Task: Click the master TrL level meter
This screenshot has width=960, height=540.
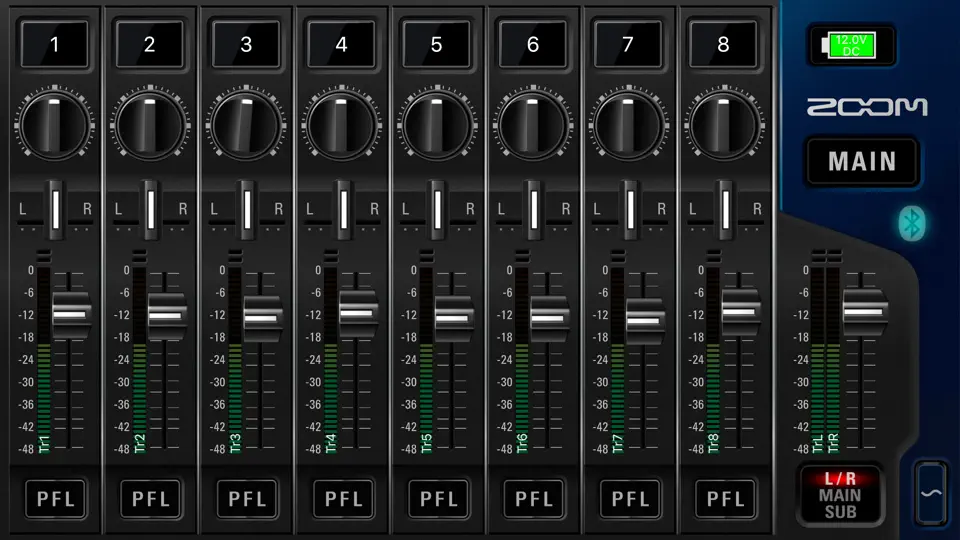Action: (x=818, y=360)
